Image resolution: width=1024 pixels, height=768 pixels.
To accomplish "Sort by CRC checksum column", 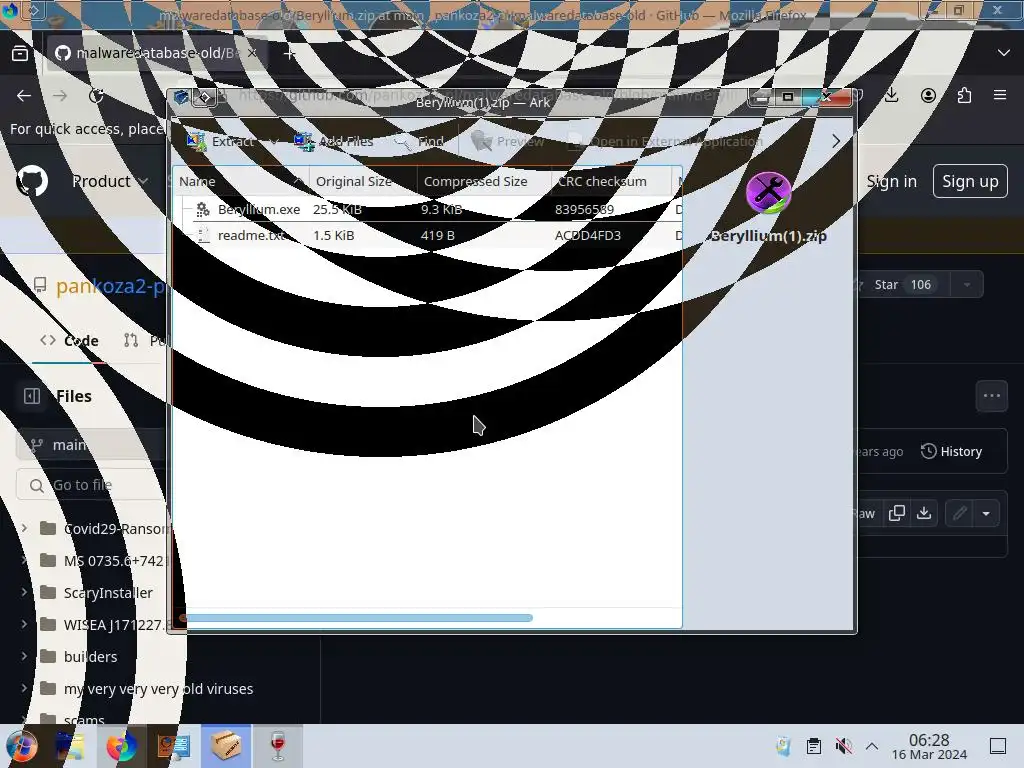I will (611, 182).
